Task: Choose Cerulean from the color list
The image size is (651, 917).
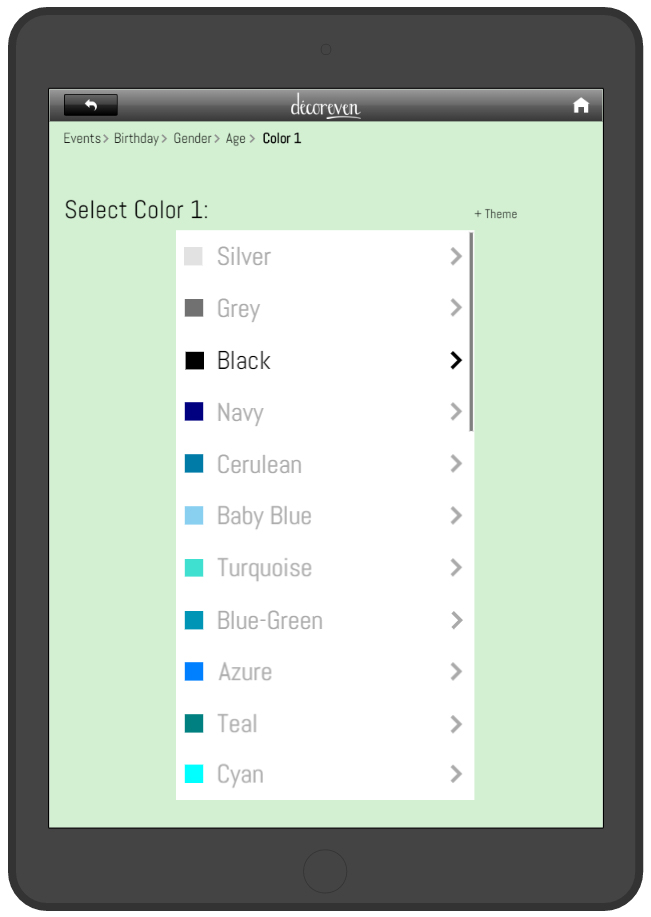Action: coord(324,464)
